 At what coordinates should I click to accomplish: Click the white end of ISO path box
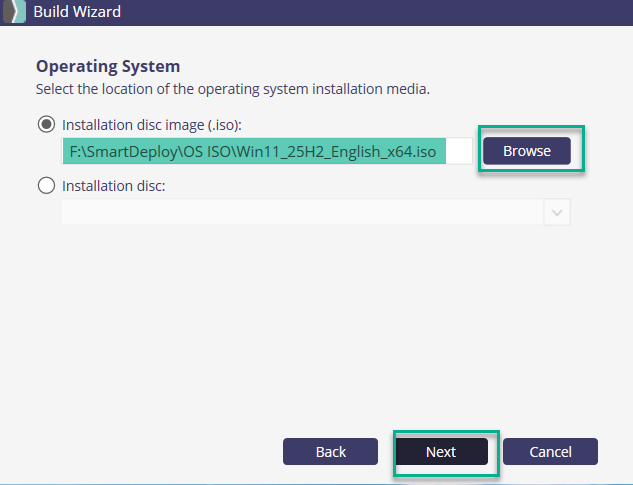pos(459,151)
